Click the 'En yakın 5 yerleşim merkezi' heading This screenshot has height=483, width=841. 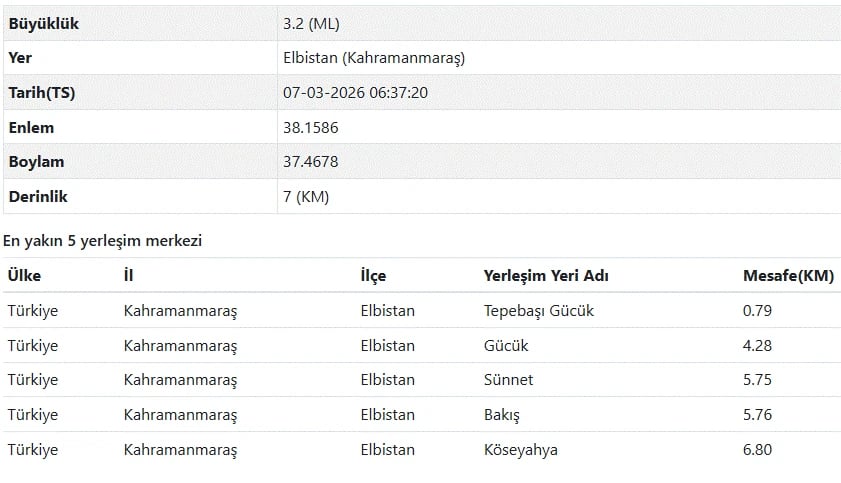[103, 241]
